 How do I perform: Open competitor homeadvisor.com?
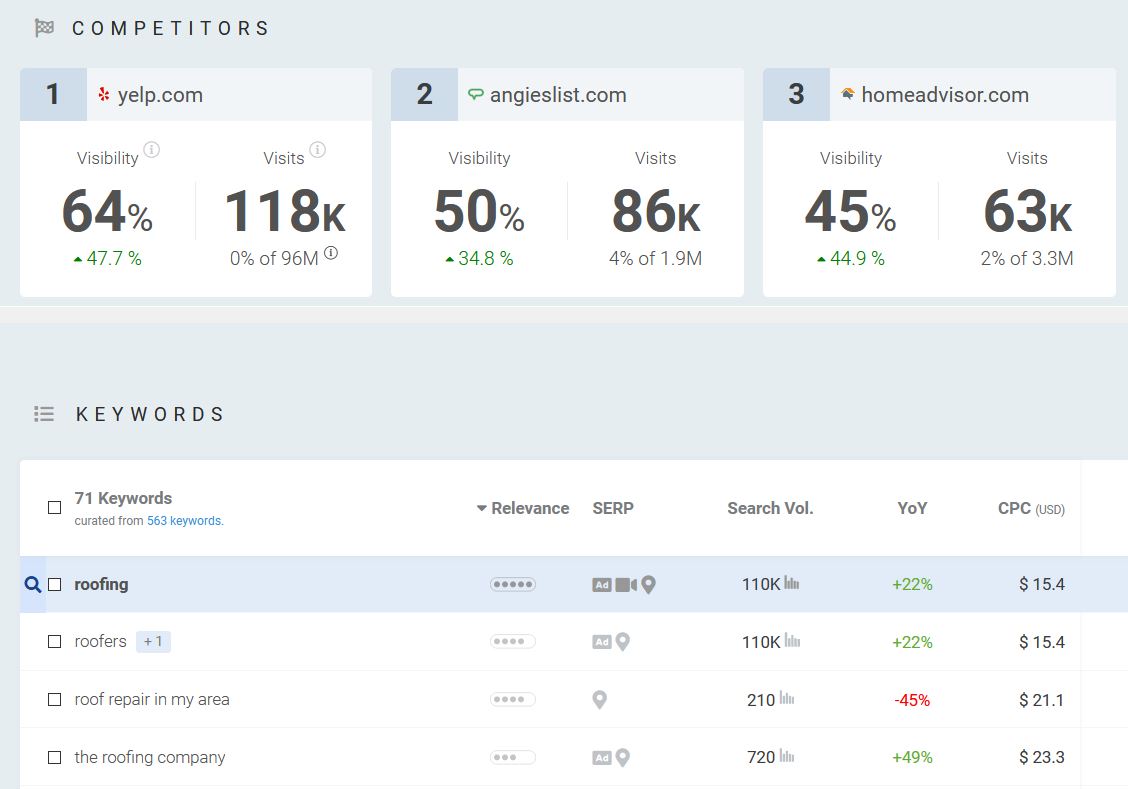[945, 95]
